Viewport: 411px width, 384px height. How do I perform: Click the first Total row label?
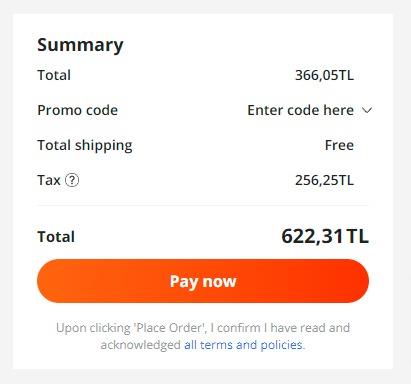54,75
